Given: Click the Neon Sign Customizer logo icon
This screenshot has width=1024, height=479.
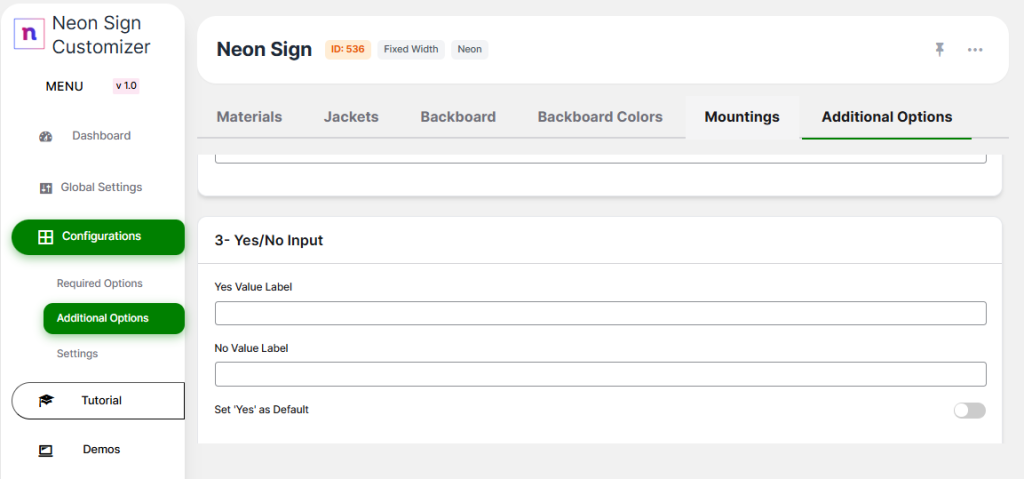Looking at the screenshot, I should tap(29, 33).
